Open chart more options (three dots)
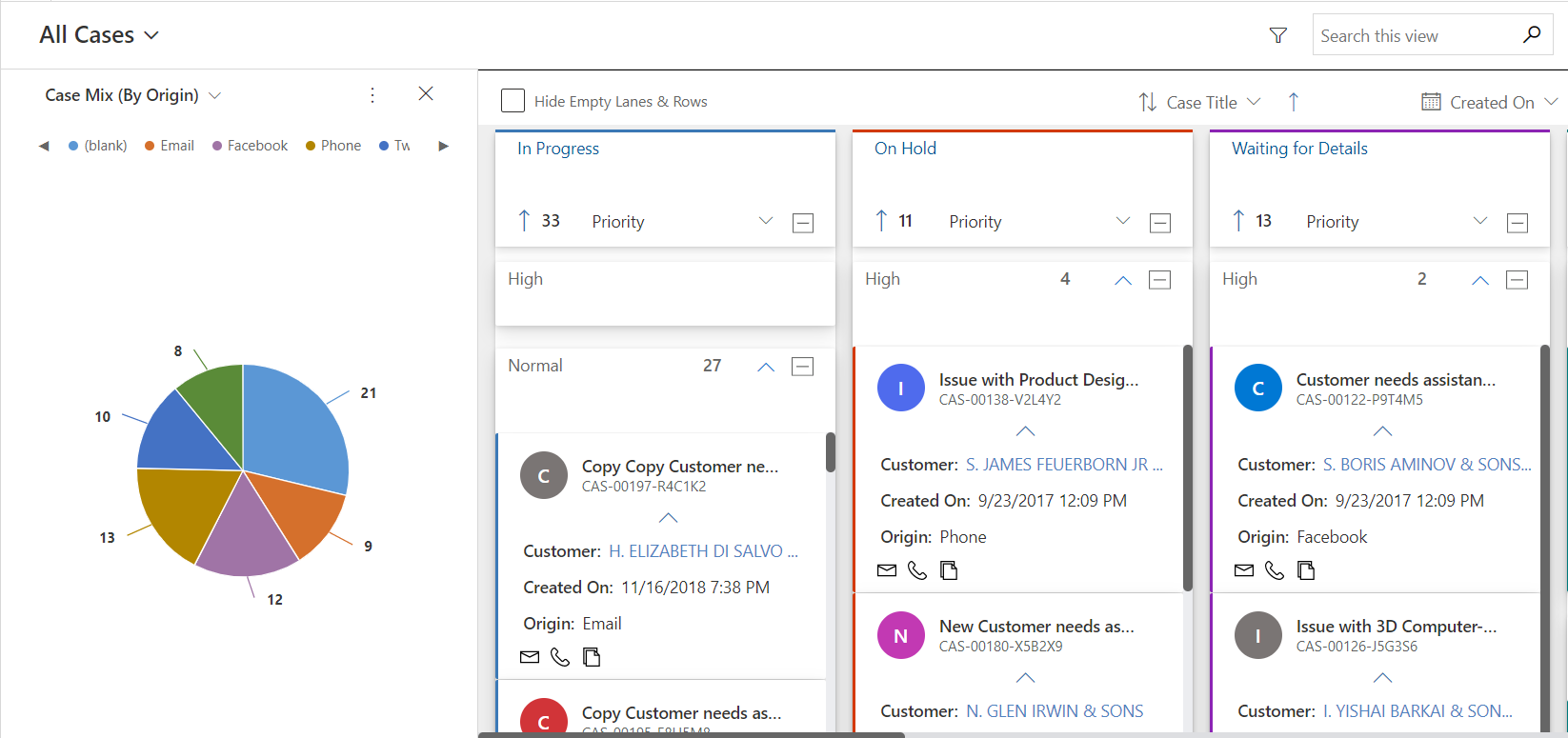The image size is (1568, 738). 372,95
